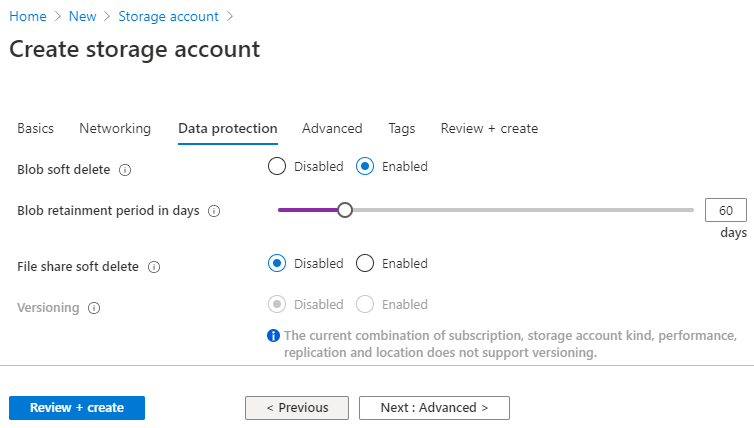Click the Home breadcrumb link

(x=28, y=17)
